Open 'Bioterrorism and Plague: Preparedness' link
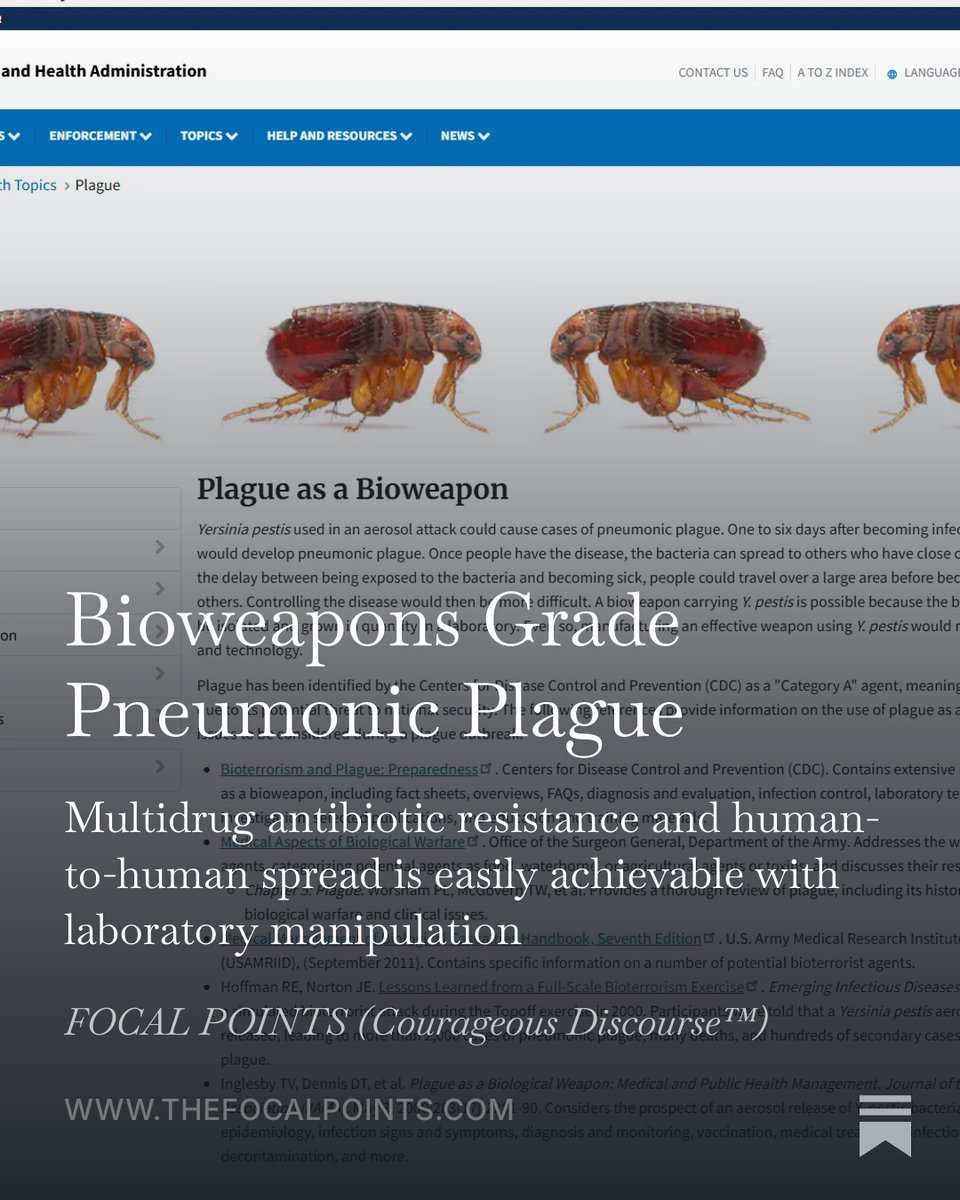The width and height of the screenshot is (960, 1200). click(349, 769)
